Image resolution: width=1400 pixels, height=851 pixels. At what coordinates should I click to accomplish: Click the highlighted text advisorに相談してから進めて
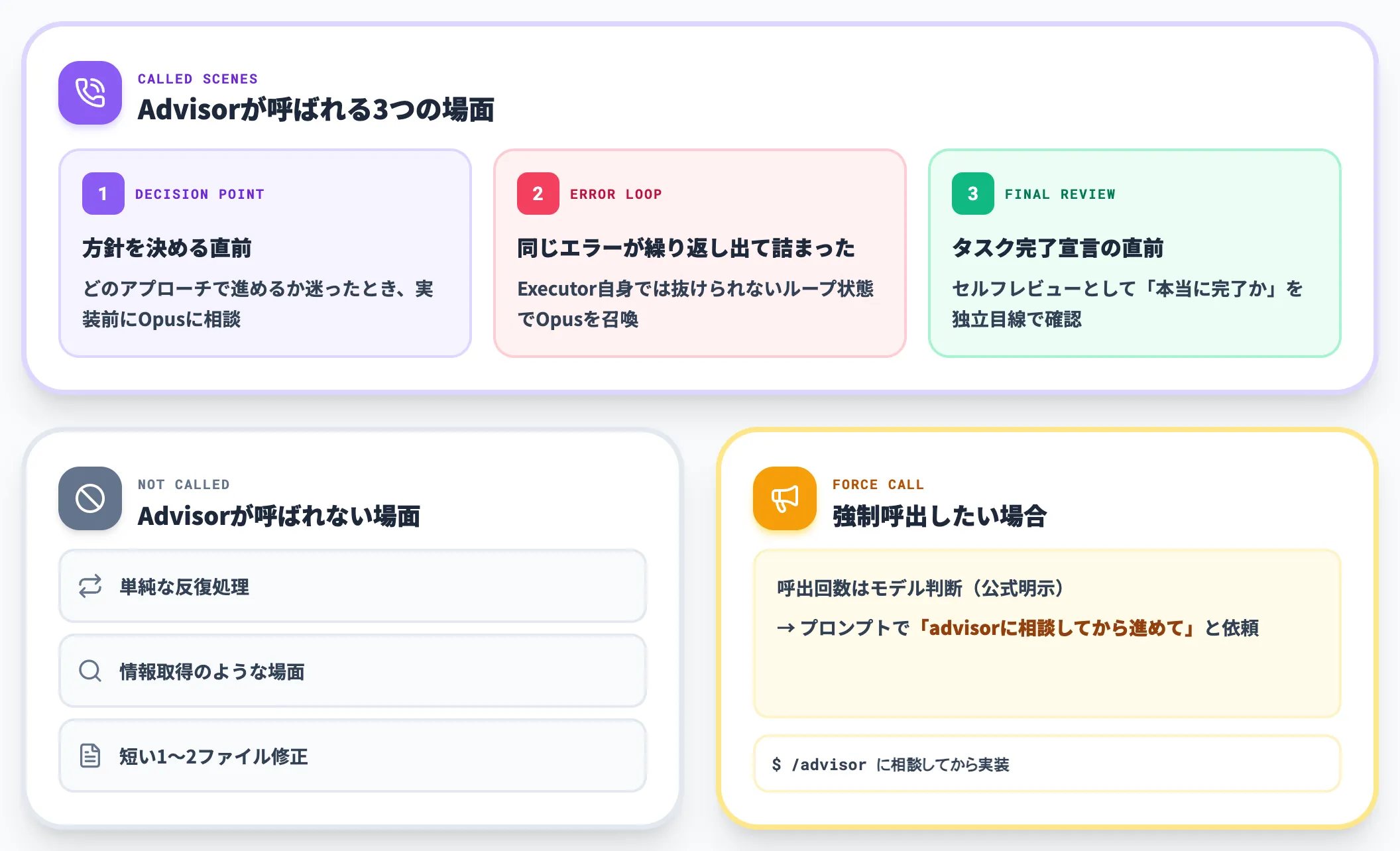point(1057,628)
